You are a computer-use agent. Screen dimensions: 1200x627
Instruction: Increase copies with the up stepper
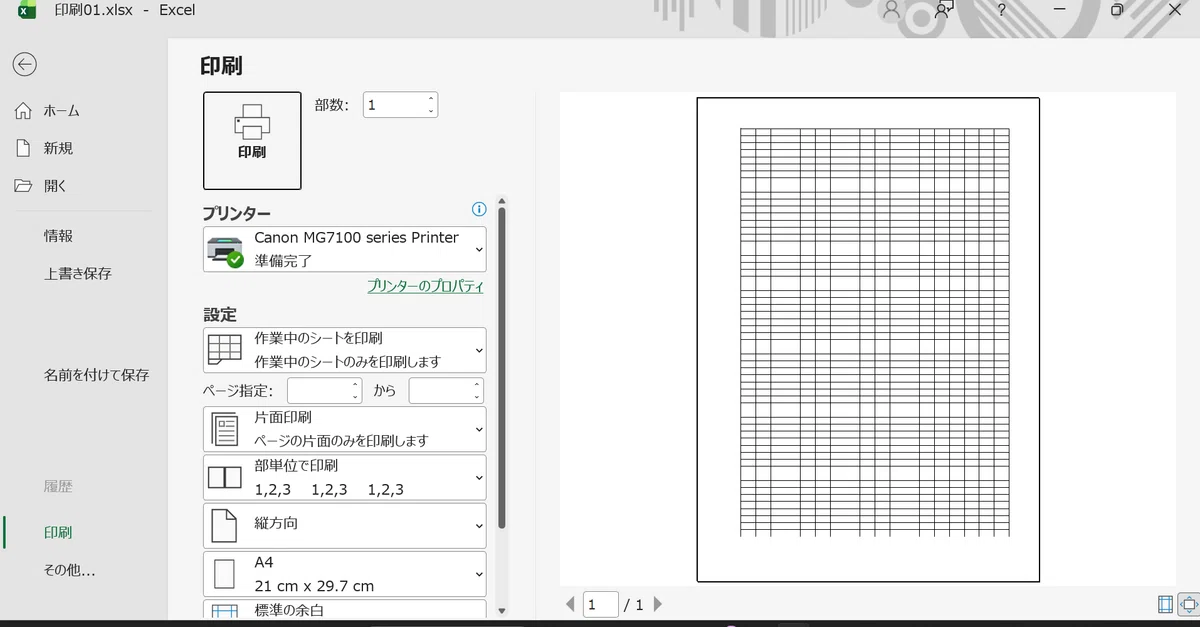(431, 99)
